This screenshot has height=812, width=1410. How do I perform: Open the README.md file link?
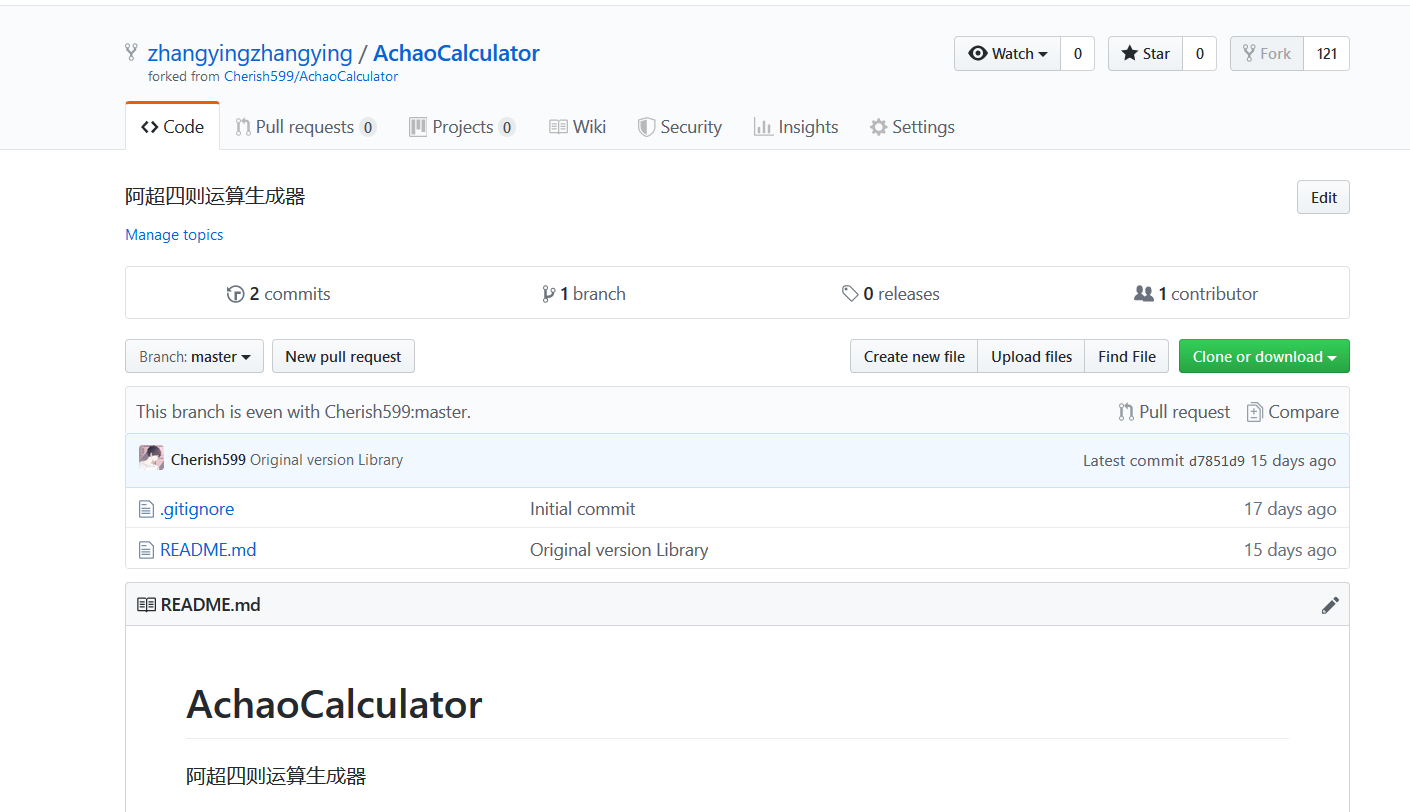click(x=208, y=550)
